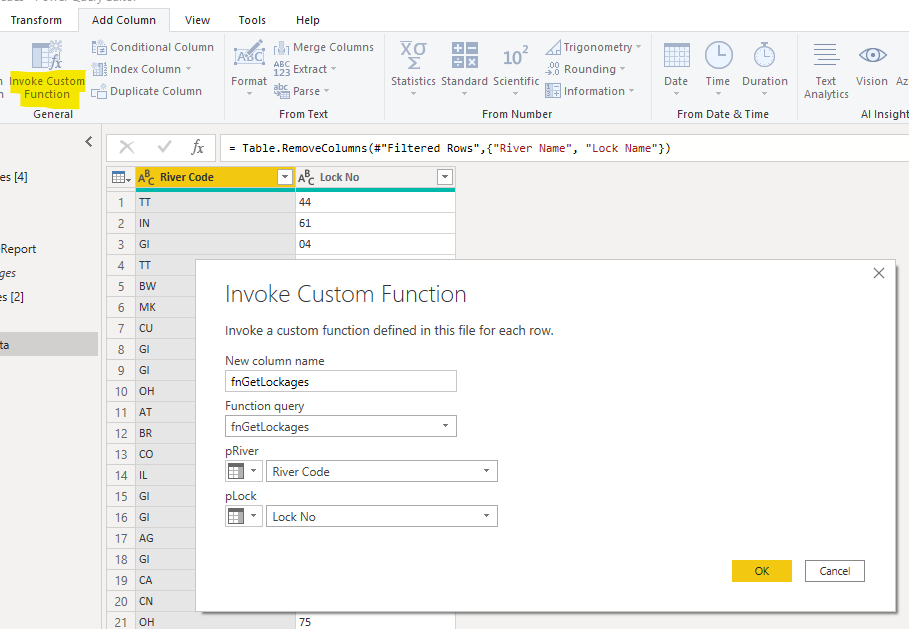Cancel the Invoke Custom Function dialog
909x629 pixels.
click(834, 571)
